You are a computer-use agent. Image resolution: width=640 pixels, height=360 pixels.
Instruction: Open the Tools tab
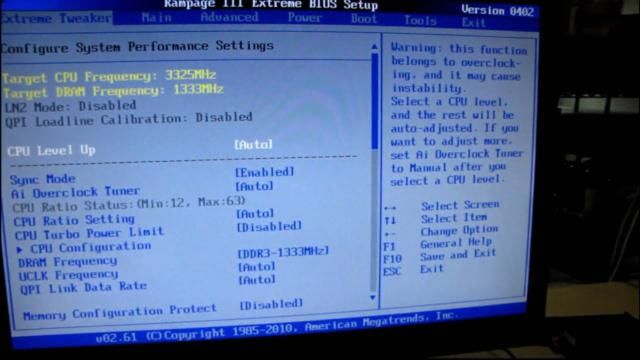(420, 20)
